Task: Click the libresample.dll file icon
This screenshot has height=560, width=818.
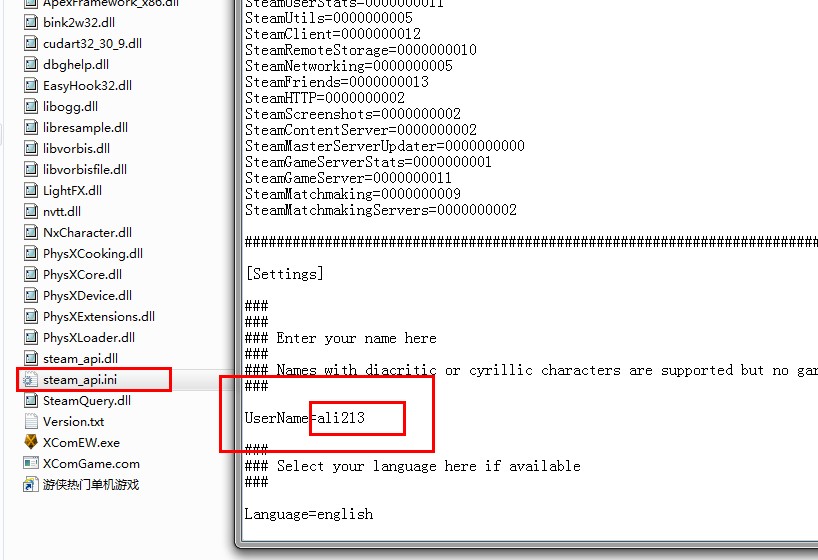Action: coord(31,127)
